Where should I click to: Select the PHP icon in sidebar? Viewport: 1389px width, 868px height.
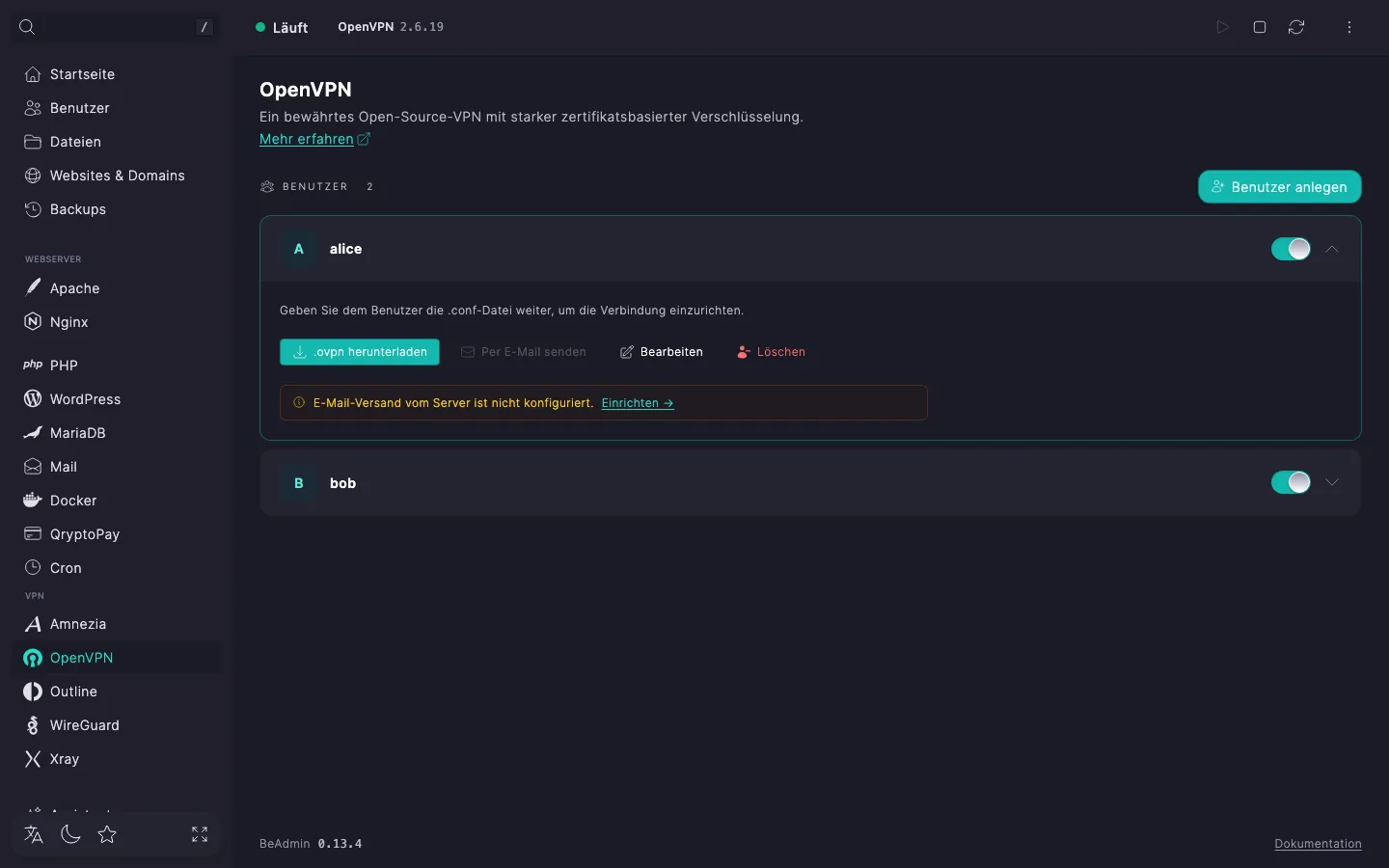33,366
